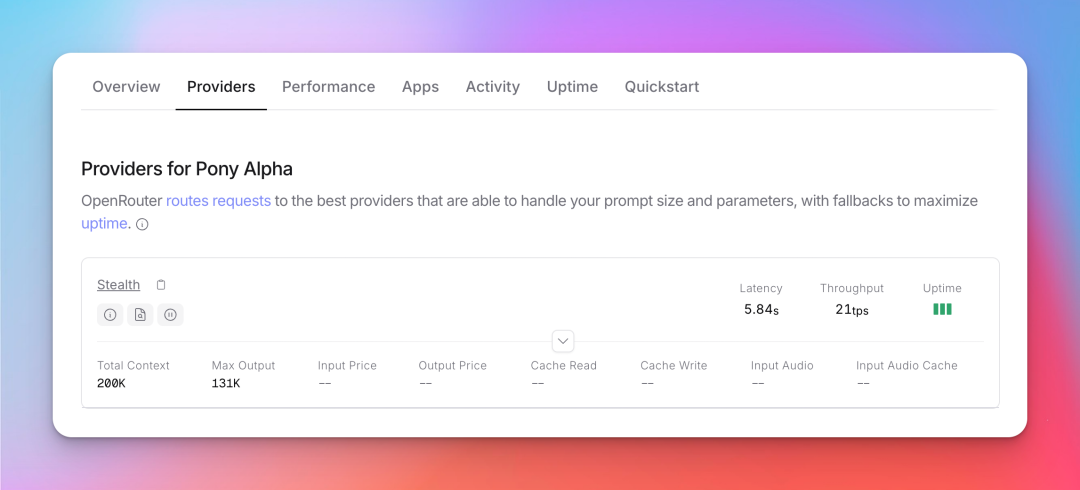Screen dimensions: 1080x490
Task: Follow the "uptime" link in the description
Action: tap(104, 224)
